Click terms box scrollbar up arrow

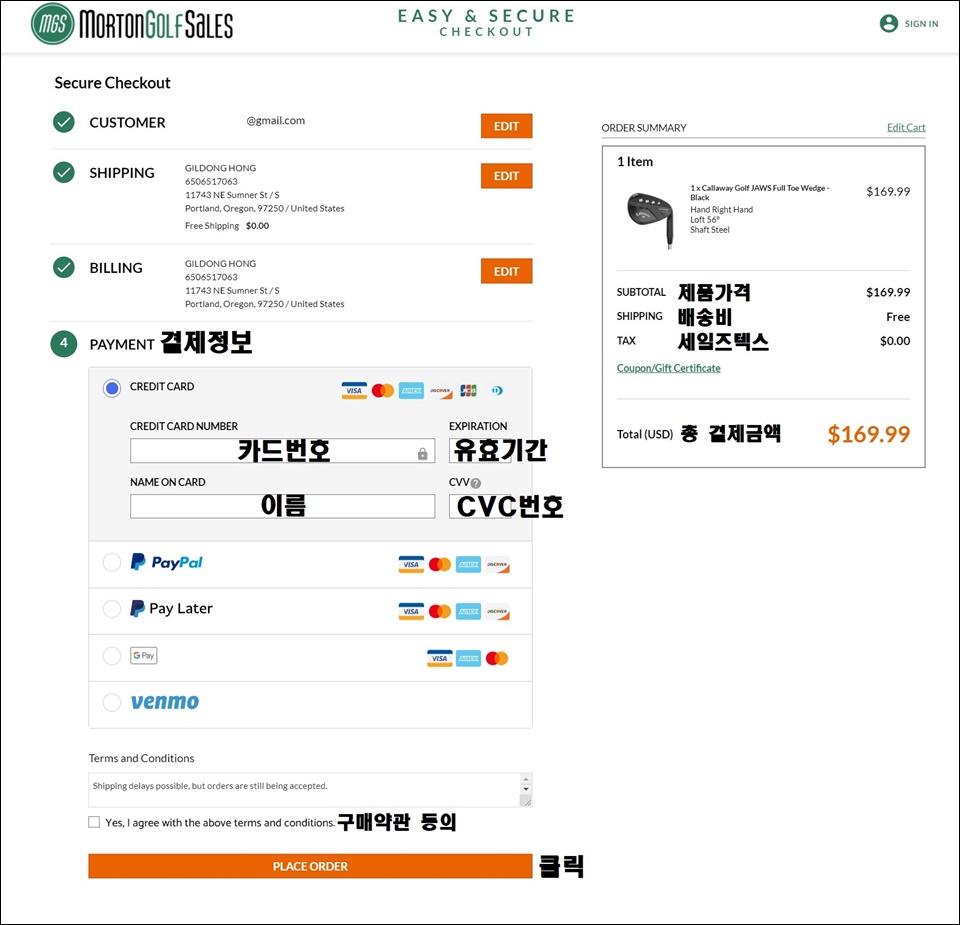pos(525,779)
